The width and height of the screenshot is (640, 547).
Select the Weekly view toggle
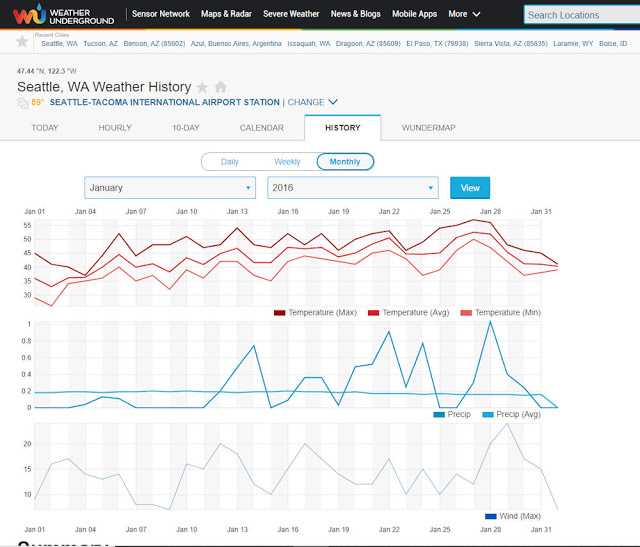287,162
